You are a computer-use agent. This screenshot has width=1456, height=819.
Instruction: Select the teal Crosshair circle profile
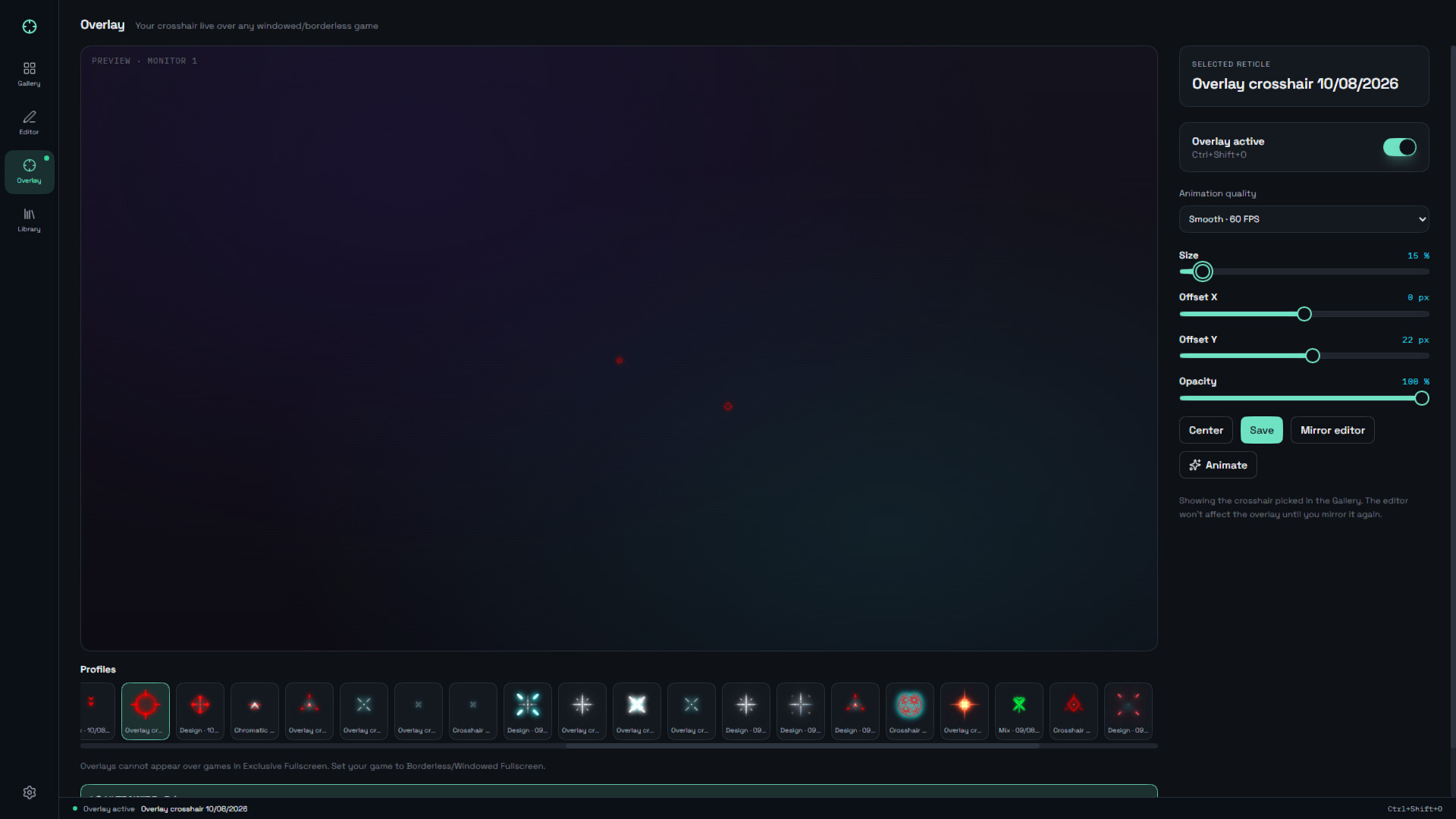point(909,711)
